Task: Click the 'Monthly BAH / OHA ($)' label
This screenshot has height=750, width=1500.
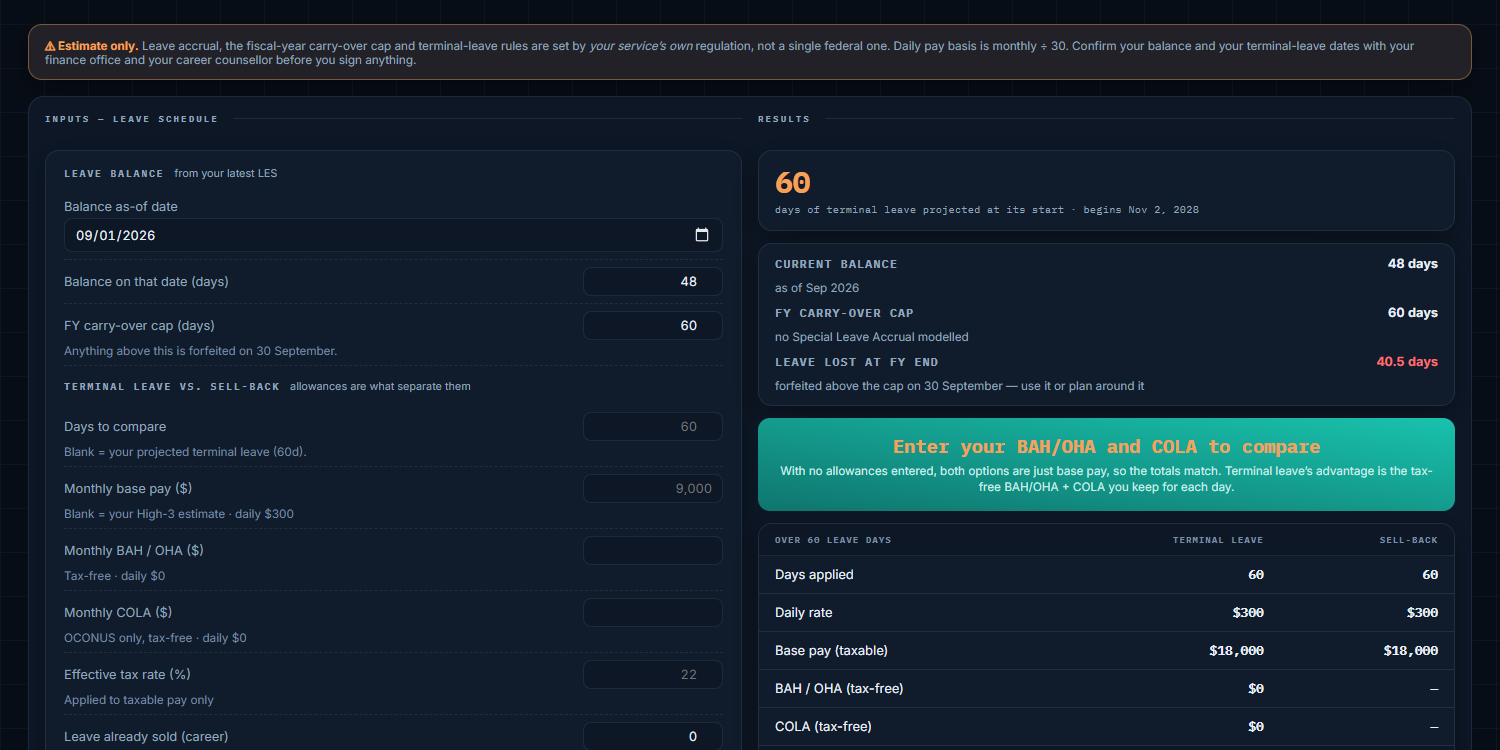Action: coord(134,551)
